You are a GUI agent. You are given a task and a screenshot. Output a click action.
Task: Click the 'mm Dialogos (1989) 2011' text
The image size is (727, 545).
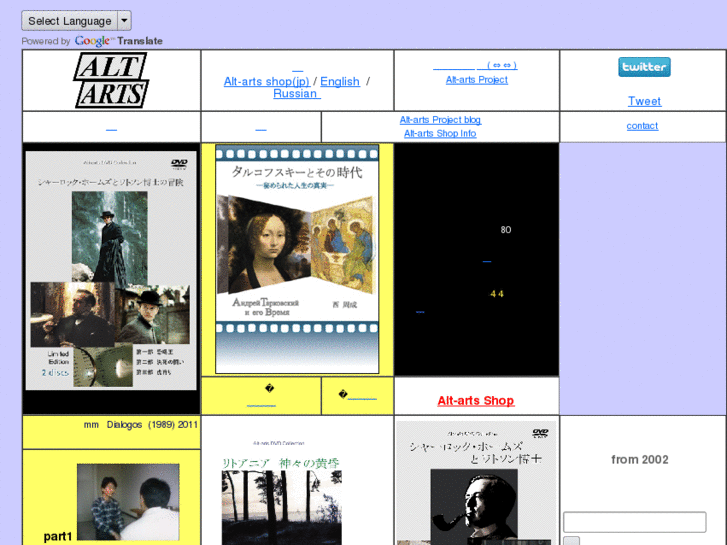pyautogui.click(x=141, y=425)
